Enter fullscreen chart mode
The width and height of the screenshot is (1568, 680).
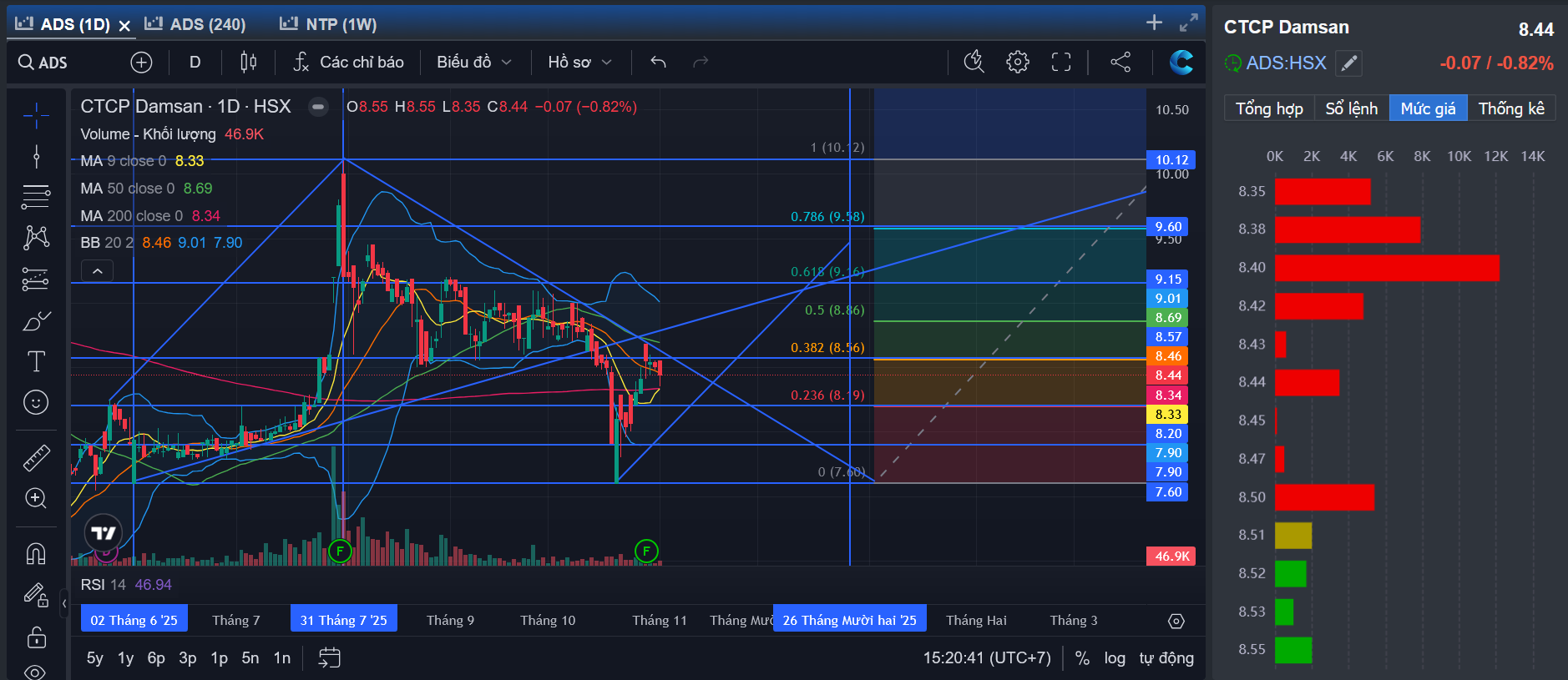tap(1061, 62)
